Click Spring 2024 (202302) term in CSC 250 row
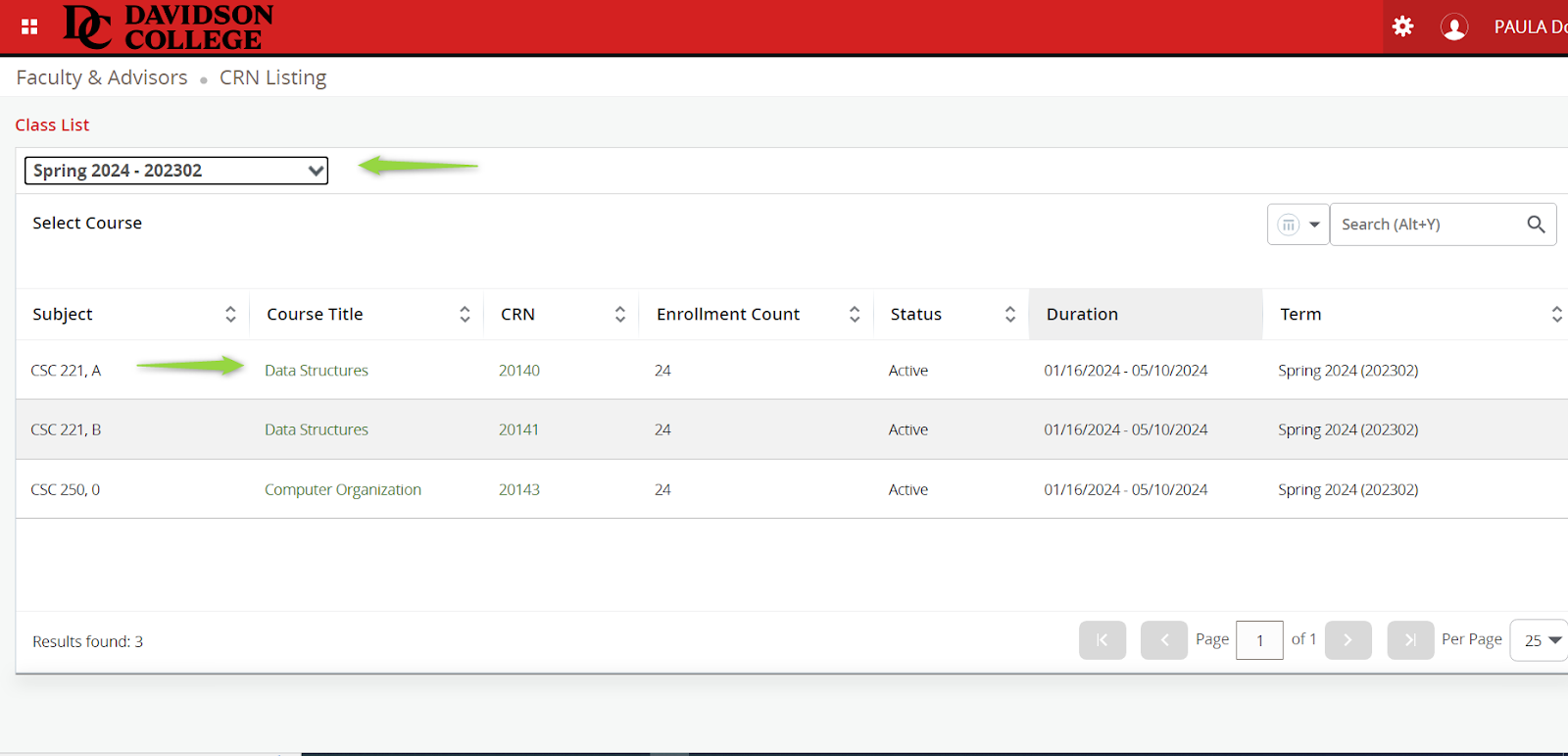Screen dimensions: 1568x756 point(1348,489)
